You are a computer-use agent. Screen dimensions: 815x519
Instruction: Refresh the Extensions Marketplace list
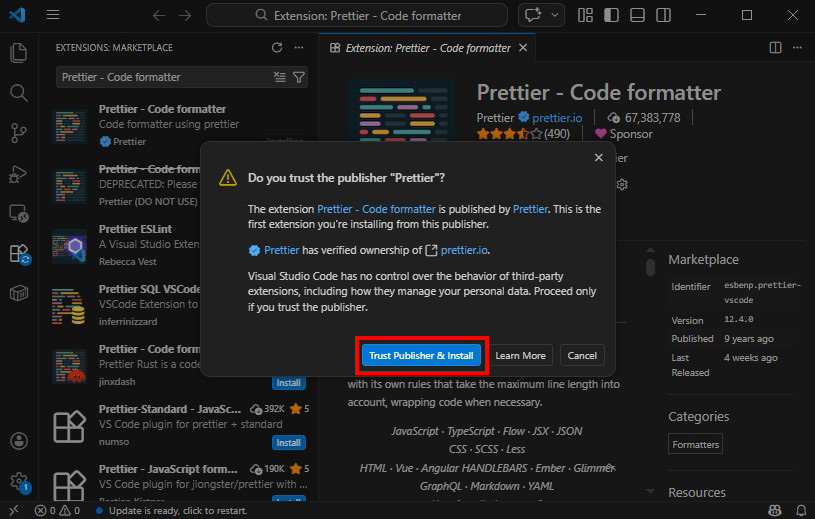coord(277,47)
